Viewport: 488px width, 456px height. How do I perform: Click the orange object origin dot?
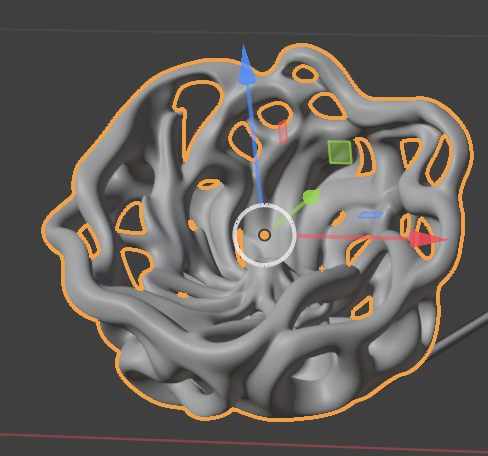[265, 235]
